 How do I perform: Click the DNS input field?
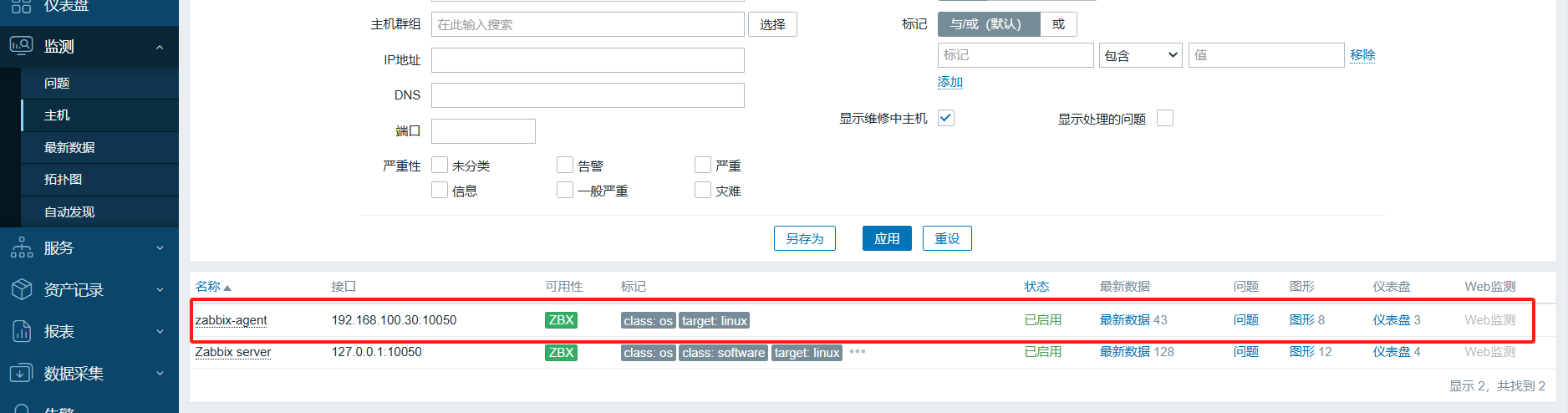588,95
